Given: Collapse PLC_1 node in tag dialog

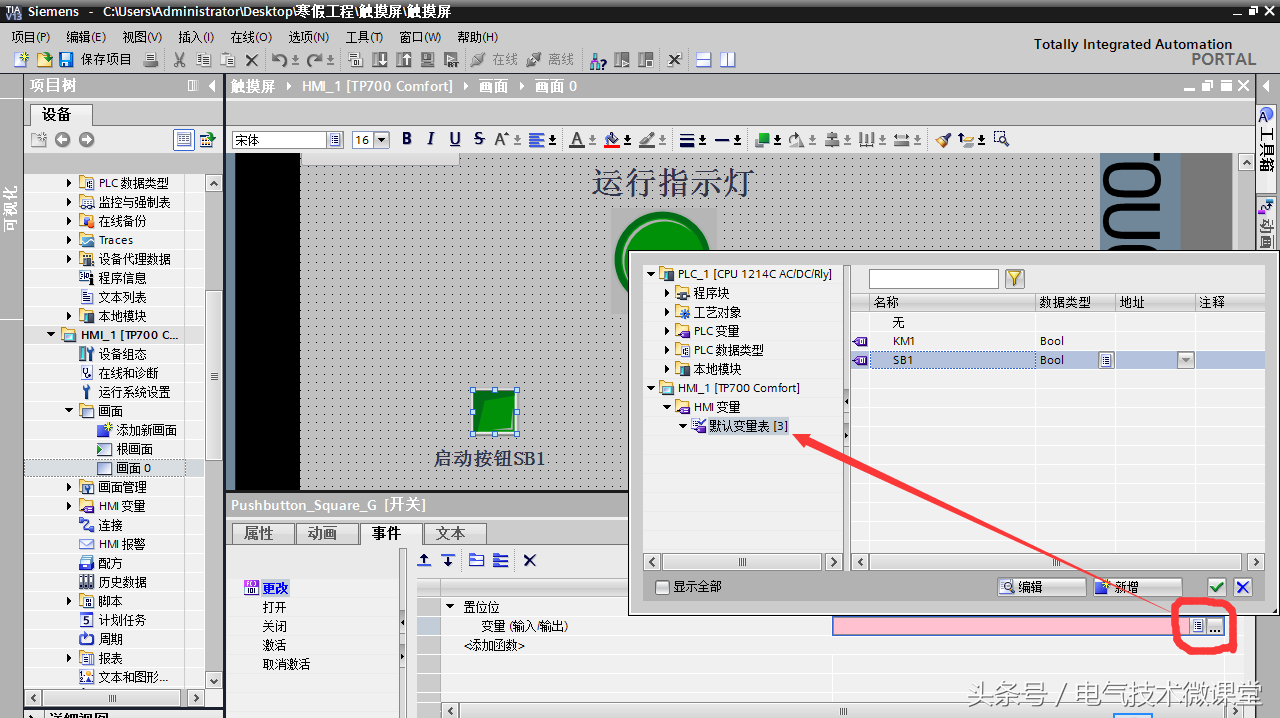Looking at the screenshot, I should 650,274.
